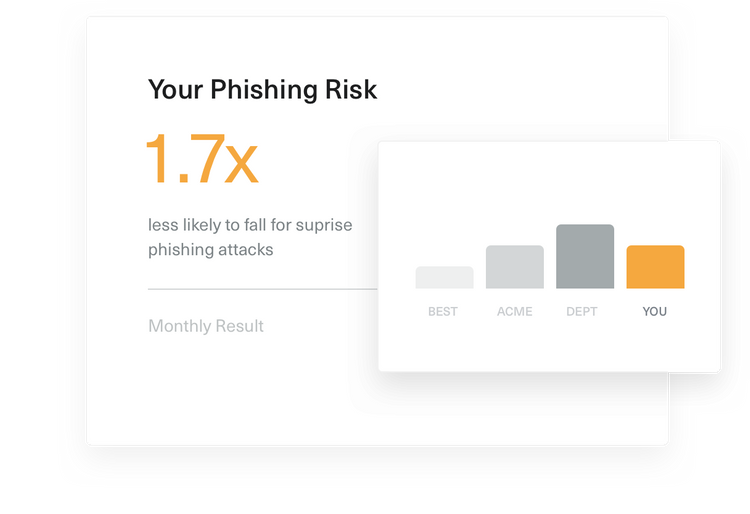This screenshot has height=514, width=750.
Task: Click the x in 1.7x
Action: (242, 165)
